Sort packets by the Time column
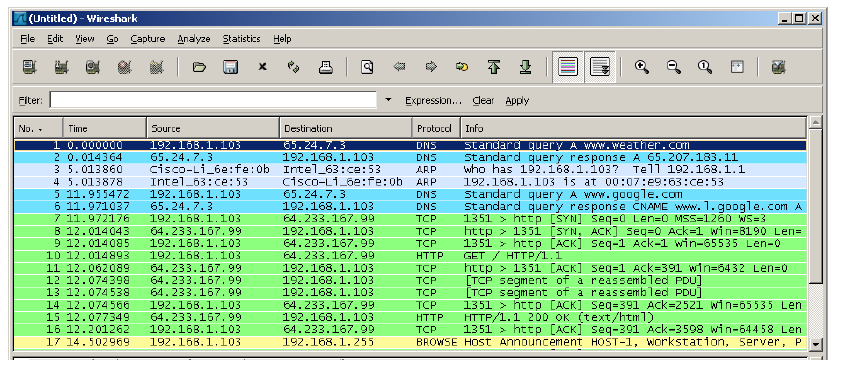Screen dimensions: 844x366 pyautogui.click(x=105, y=129)
